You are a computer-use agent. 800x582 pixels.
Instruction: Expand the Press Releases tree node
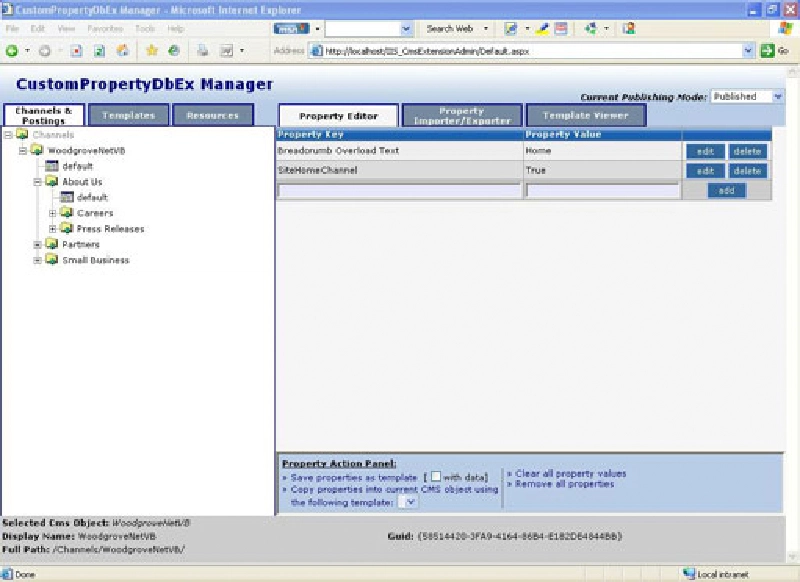pos(52,229)
